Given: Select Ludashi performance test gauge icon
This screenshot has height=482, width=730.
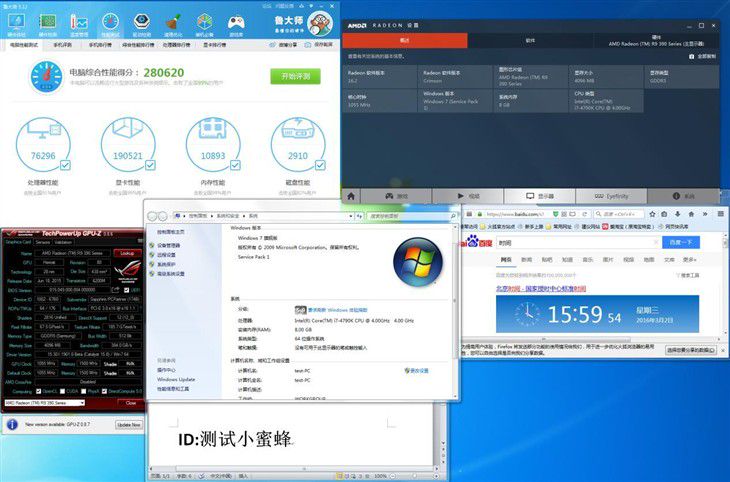Looking at the screenshot, I should click(x=110, y=22).
